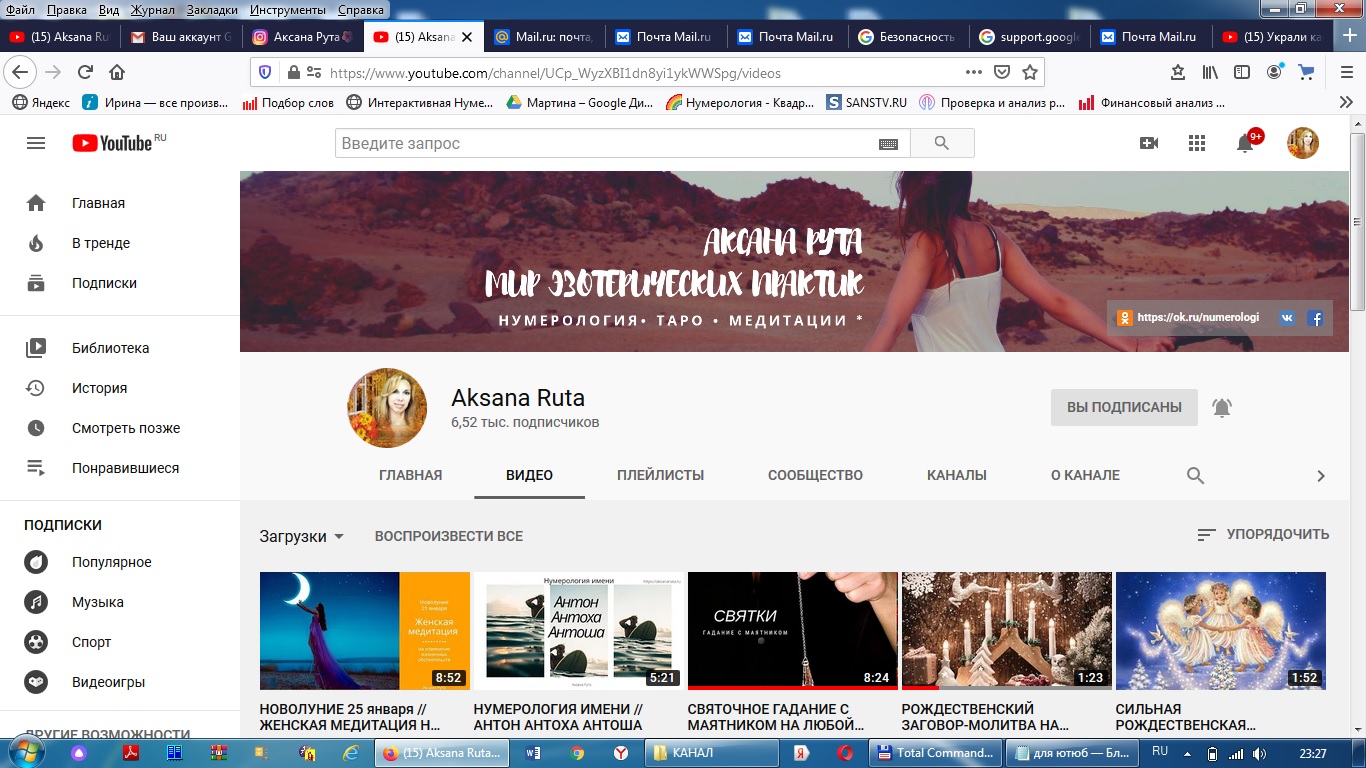Click the Firefox address bar URL
The image size is (1366, 768).
[x=555, y=73]
